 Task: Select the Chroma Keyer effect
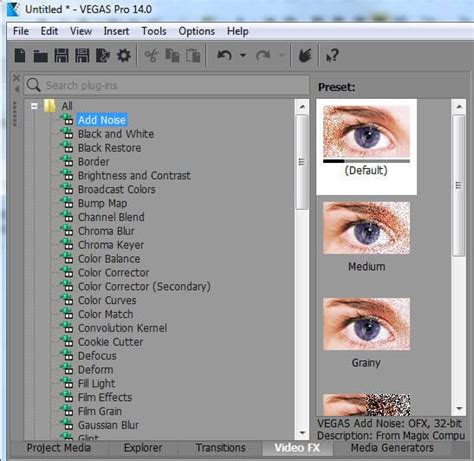point(111,245)
